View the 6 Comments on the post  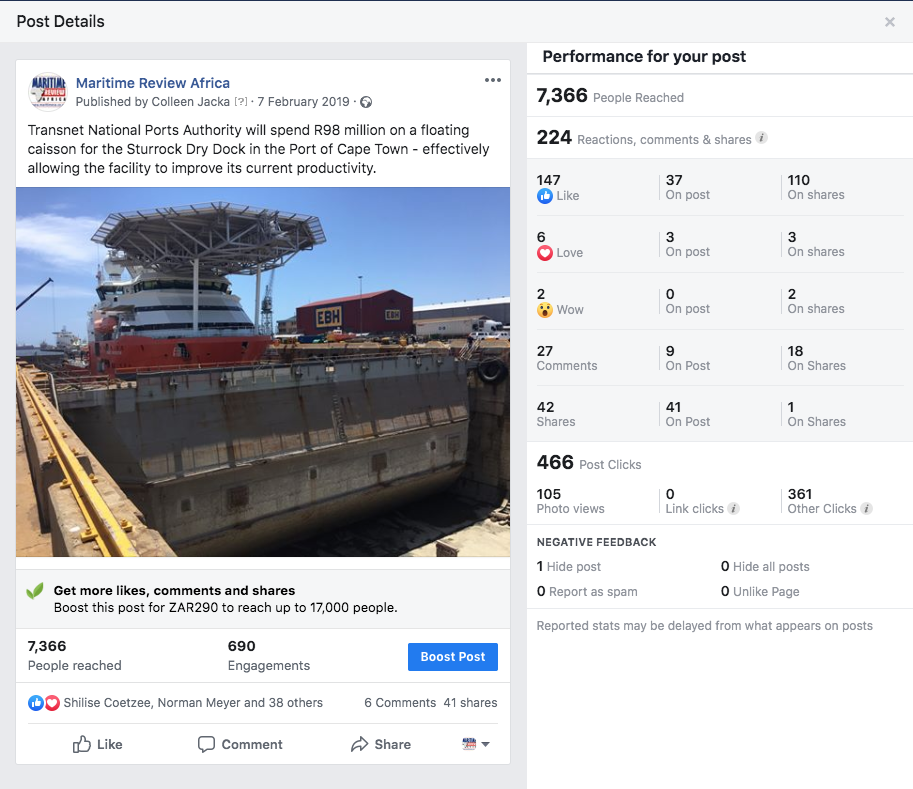click(x=400, y=703)
